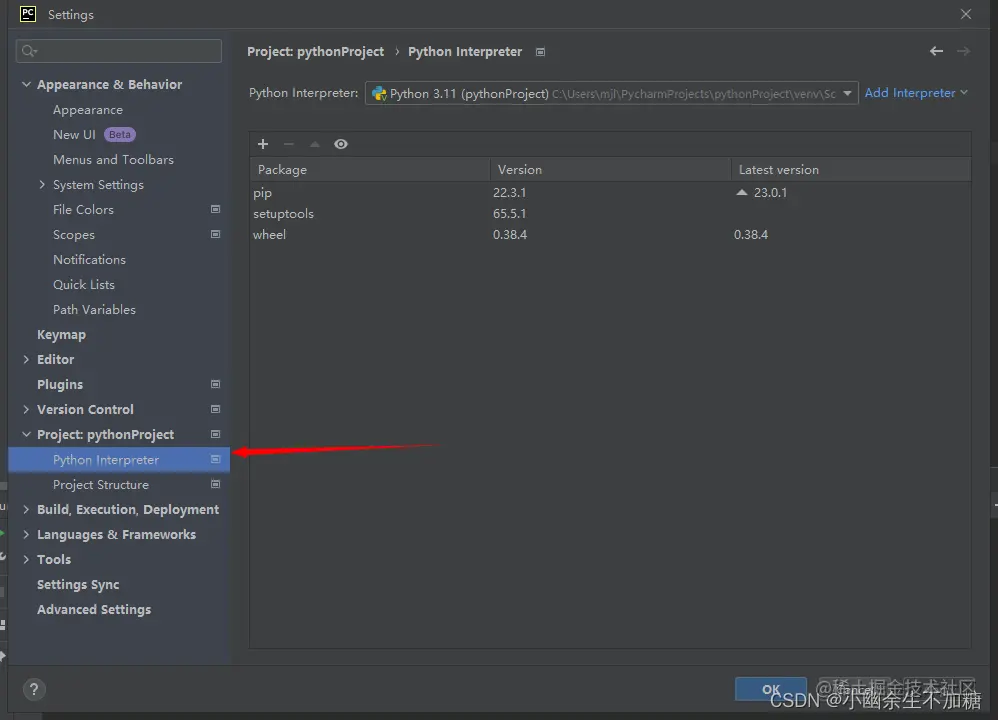
Task: Open Project Structure page
Action: click(101, 484)
